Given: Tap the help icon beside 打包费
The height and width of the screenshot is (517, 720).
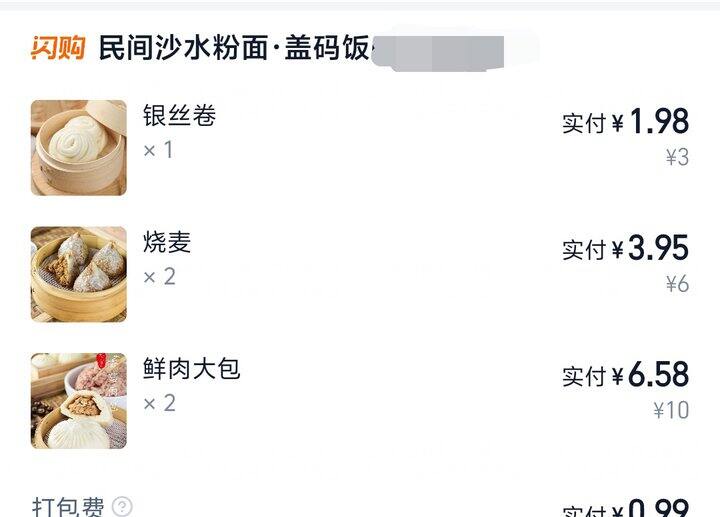Looking at the screenshot, I should pyautogui.click(x=122, y=507).
